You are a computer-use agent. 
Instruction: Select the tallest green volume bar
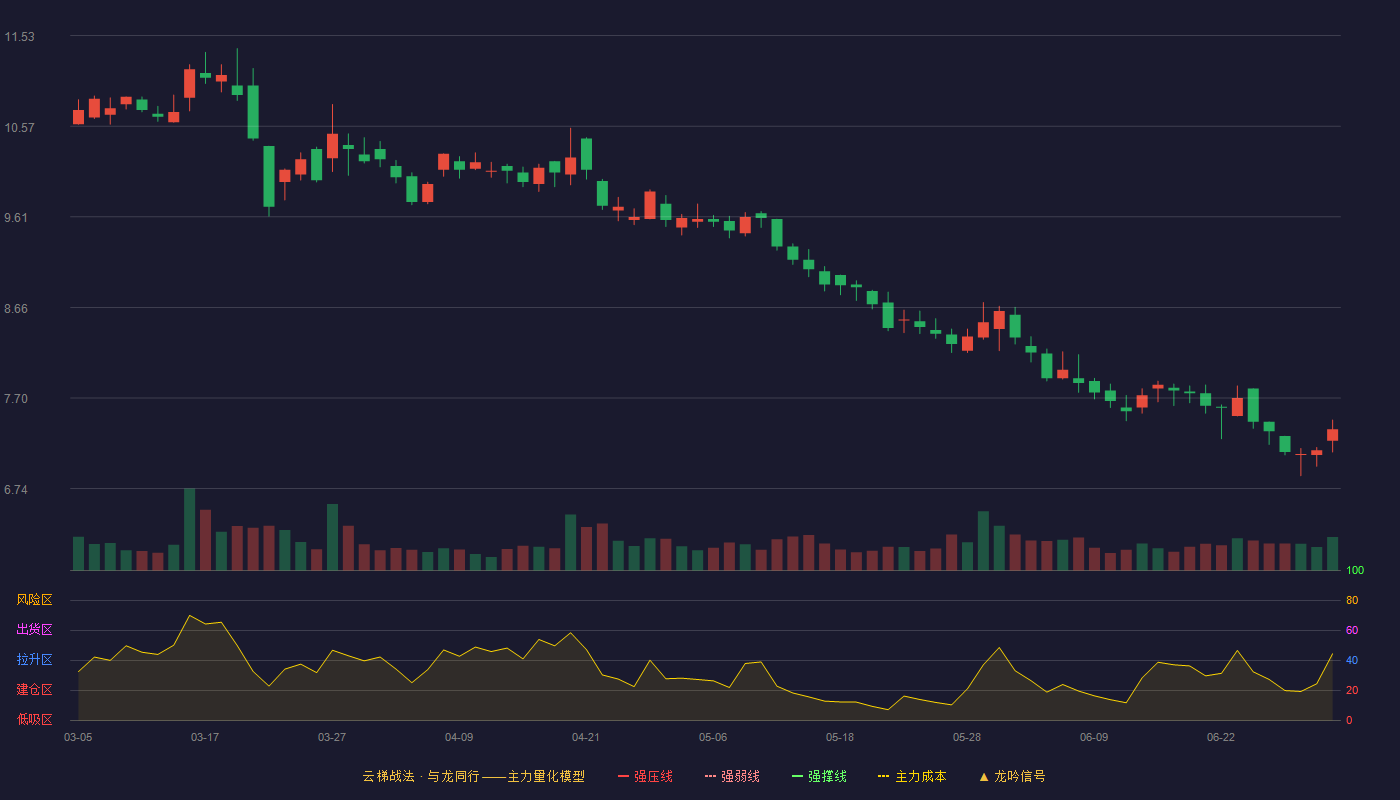tap(189, 530)
